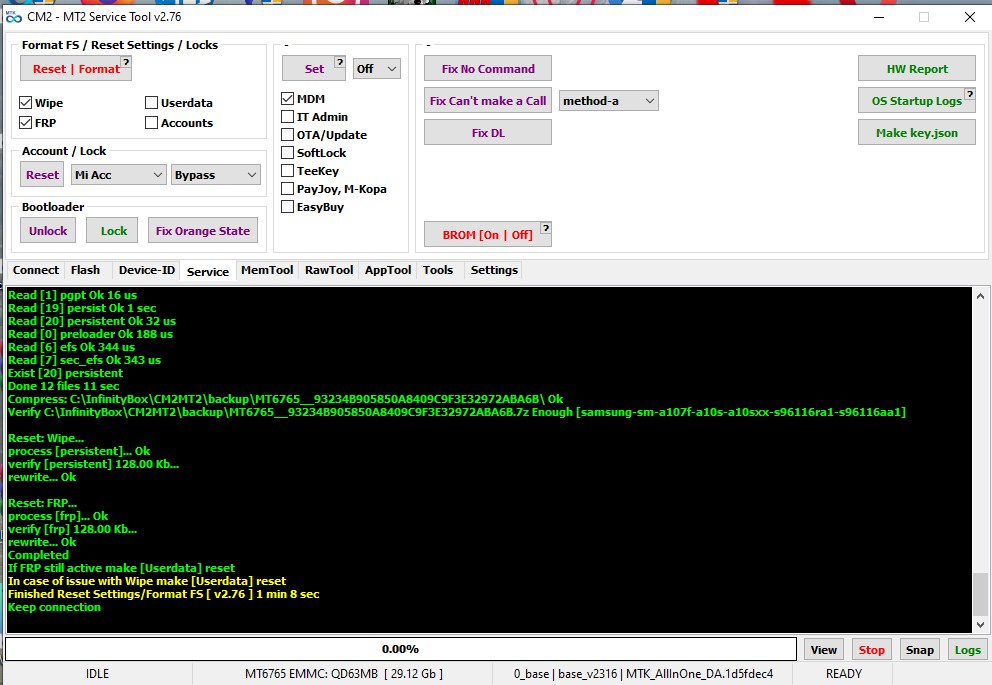This screenshot has height=685, width=992.
Task: Open the Mi Acc account dropdown
Action: (118, 175)
